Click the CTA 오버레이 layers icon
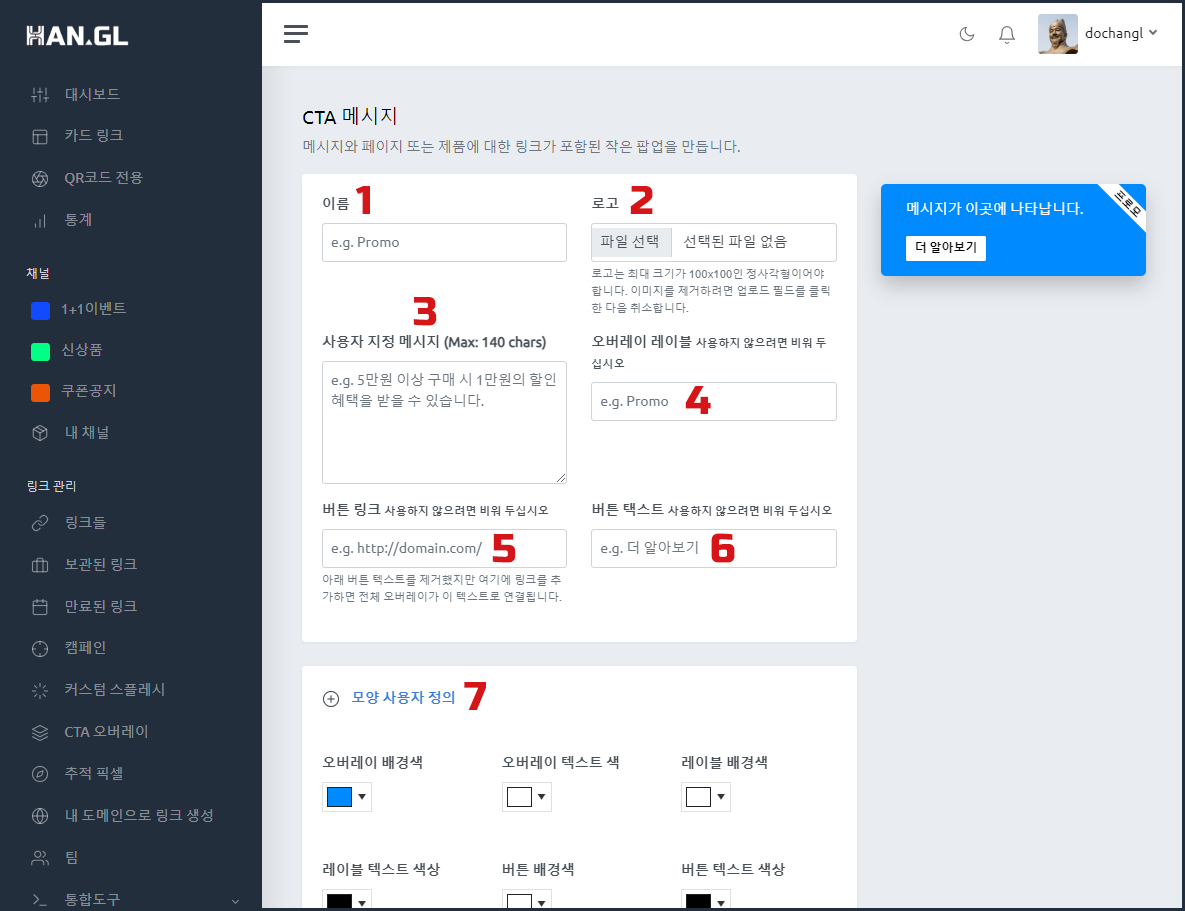 40,732
